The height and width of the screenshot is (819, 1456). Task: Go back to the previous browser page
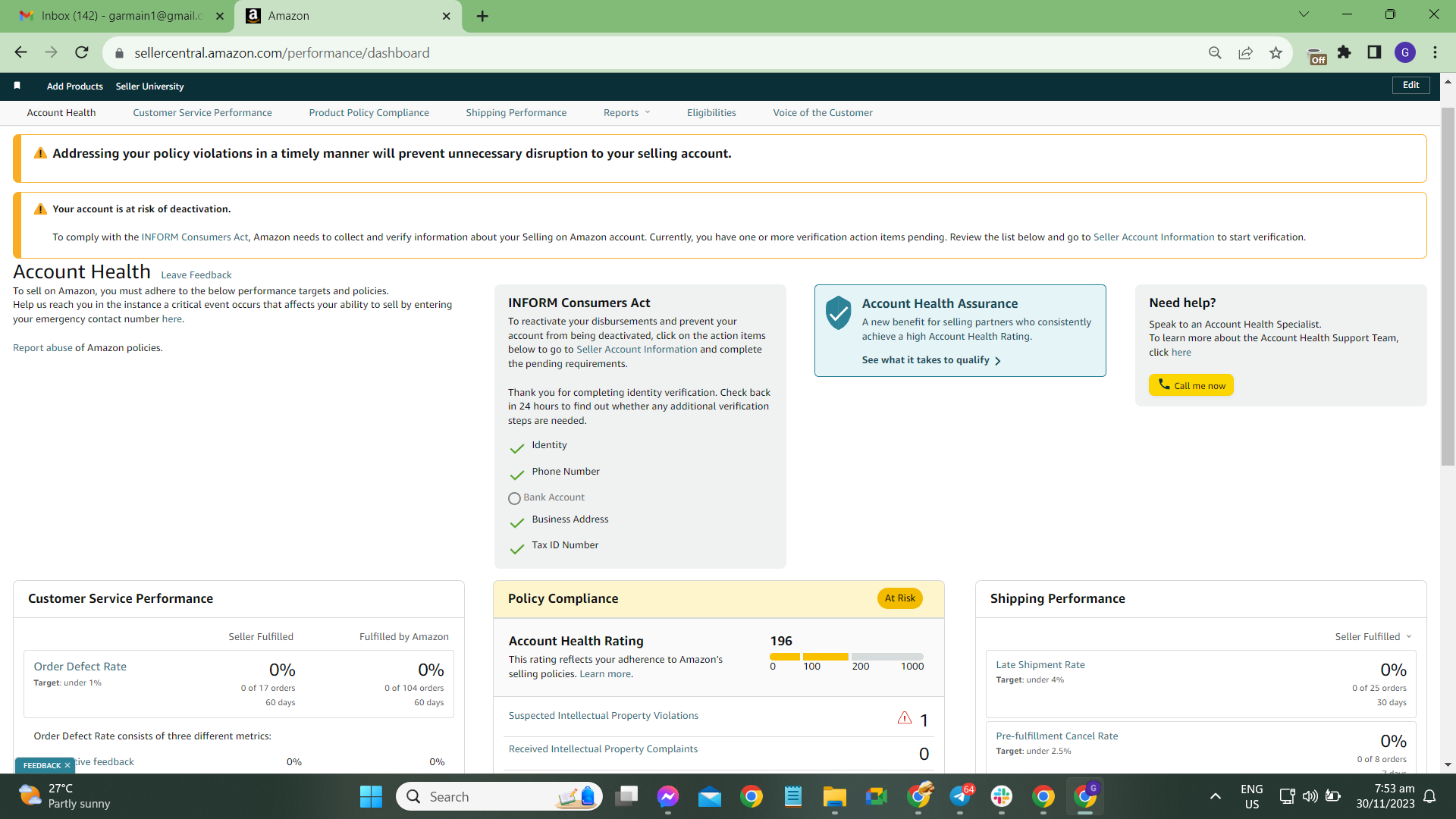(x=21, y=52)
